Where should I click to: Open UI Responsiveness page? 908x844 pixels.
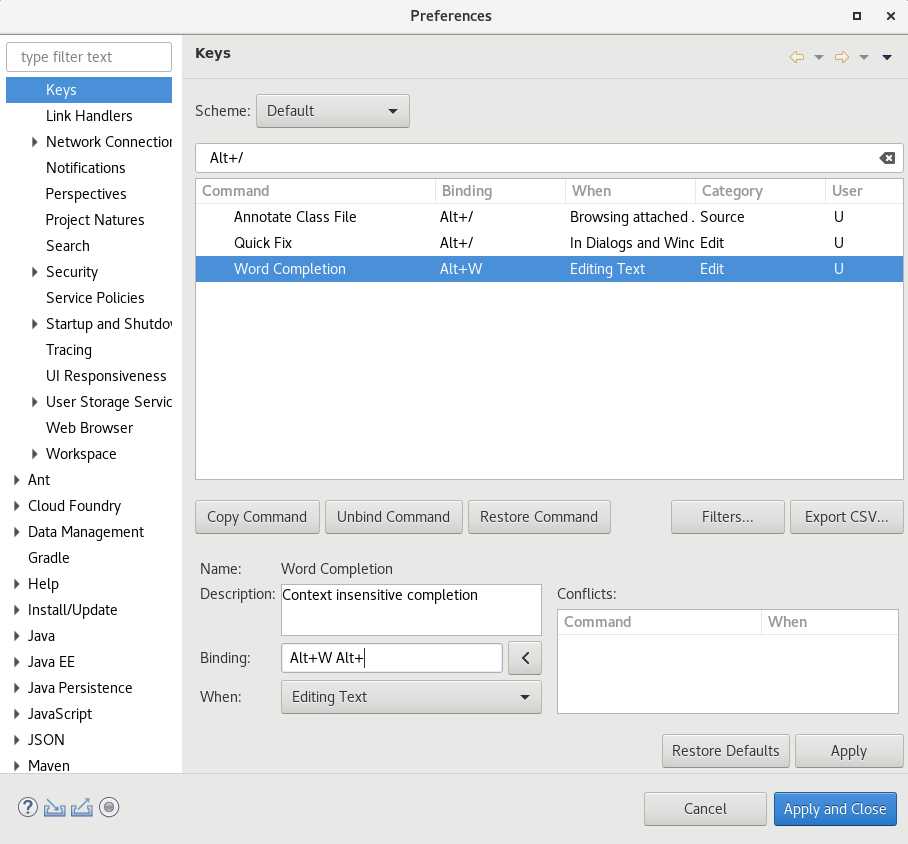pos(106,376)
